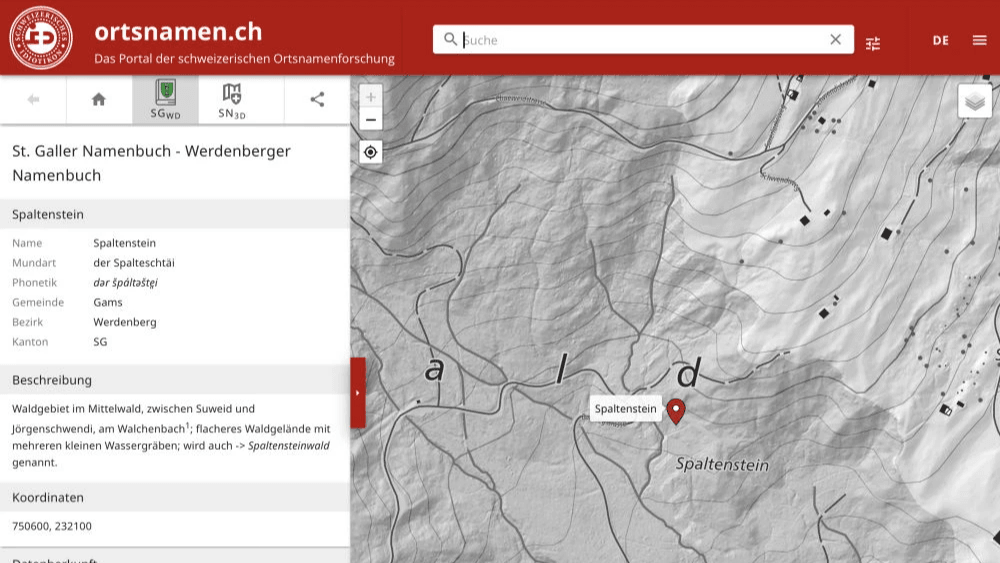The image size is (1000, 563).
Task: Click the home icon in the panel toolbar
Action: (x=98, y=99)
